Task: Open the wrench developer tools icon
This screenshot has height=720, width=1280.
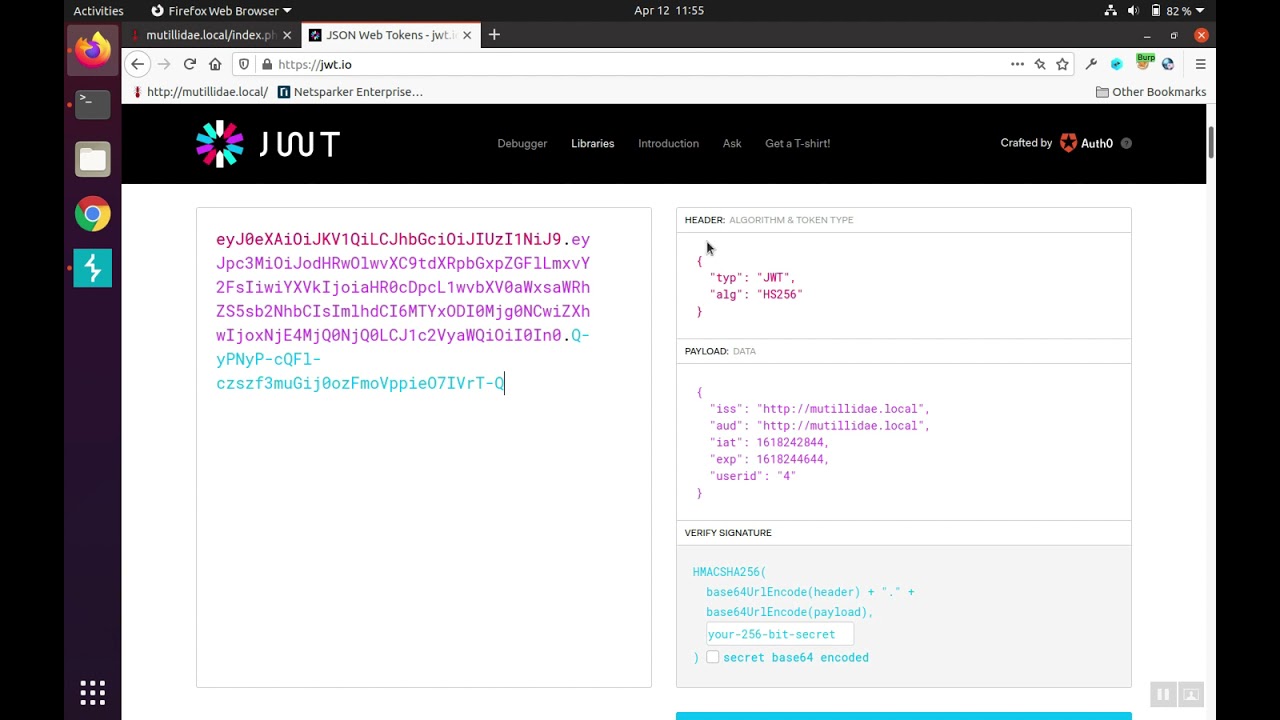Action: coord(1091,64)
